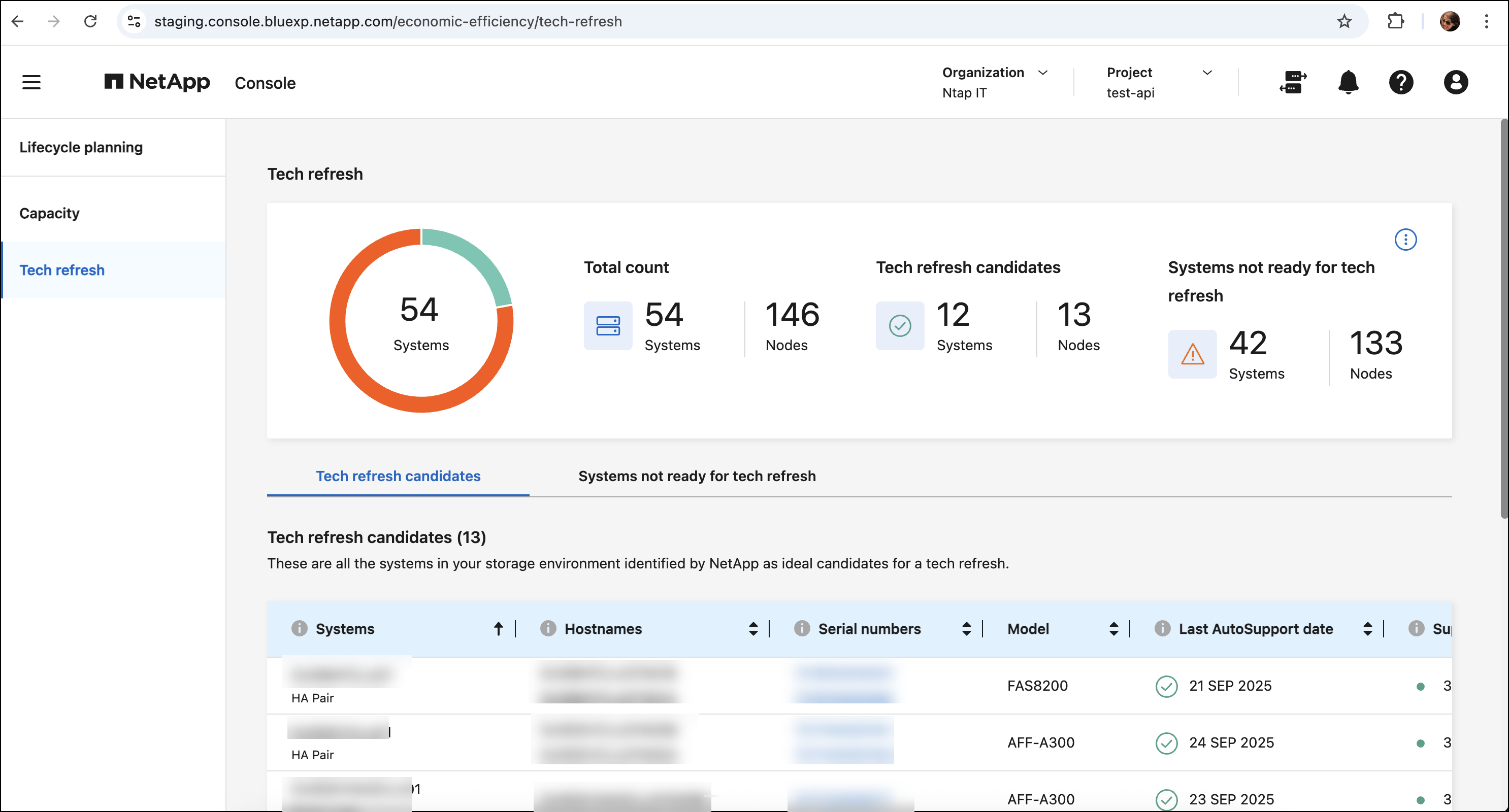
Task: Toggle sort order on the Model column
Action: pyautogui.click(x=1113, y=629)
